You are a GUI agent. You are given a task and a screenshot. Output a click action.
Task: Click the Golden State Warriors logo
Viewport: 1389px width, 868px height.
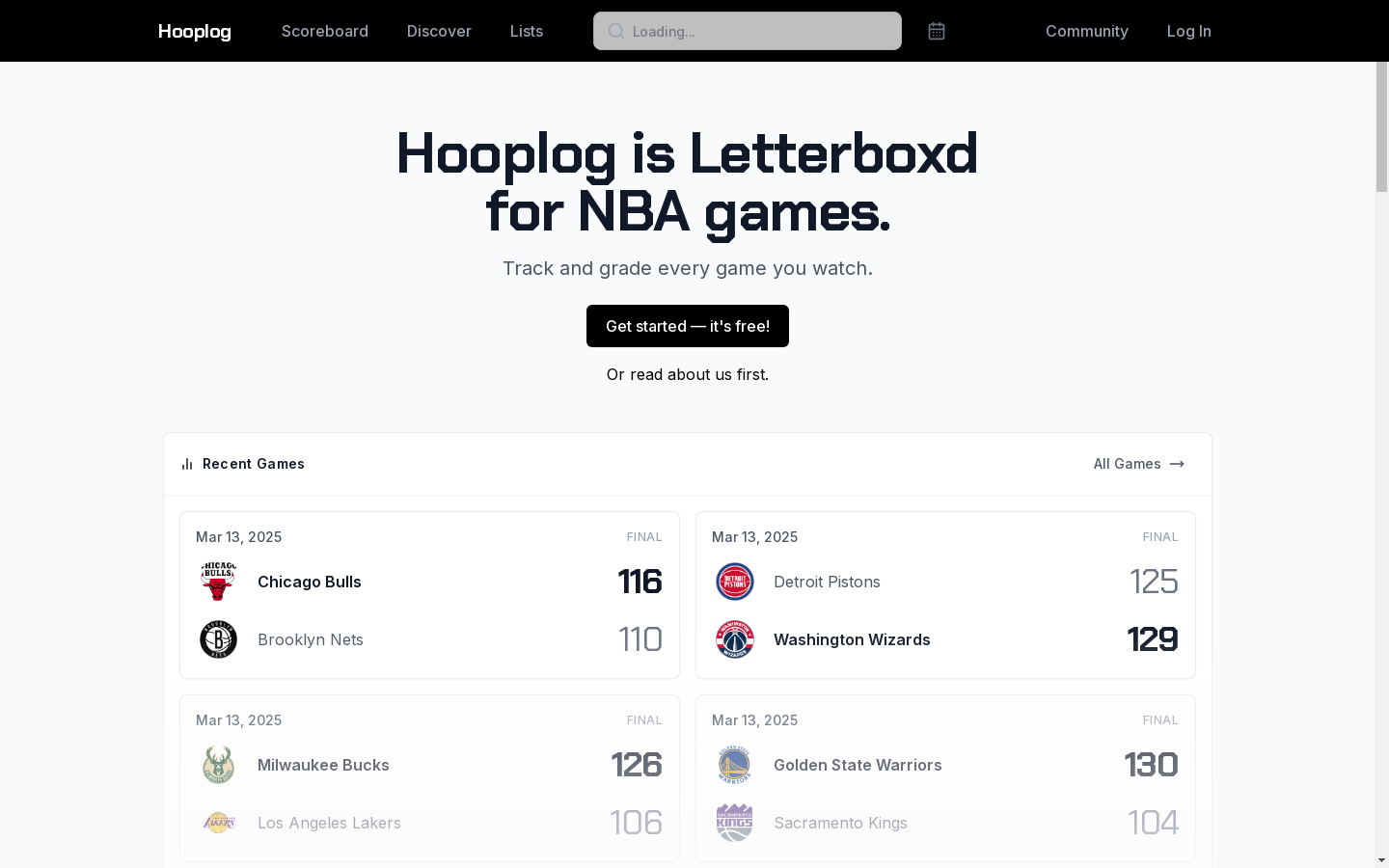(735, 765)
